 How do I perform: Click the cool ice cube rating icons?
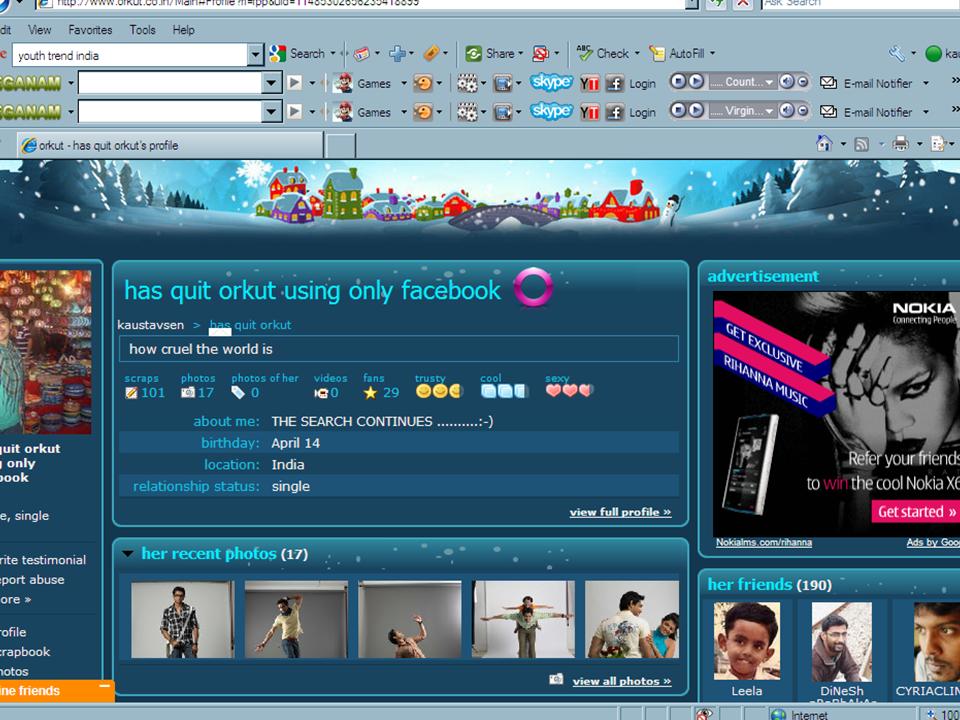tap(504, 391)
